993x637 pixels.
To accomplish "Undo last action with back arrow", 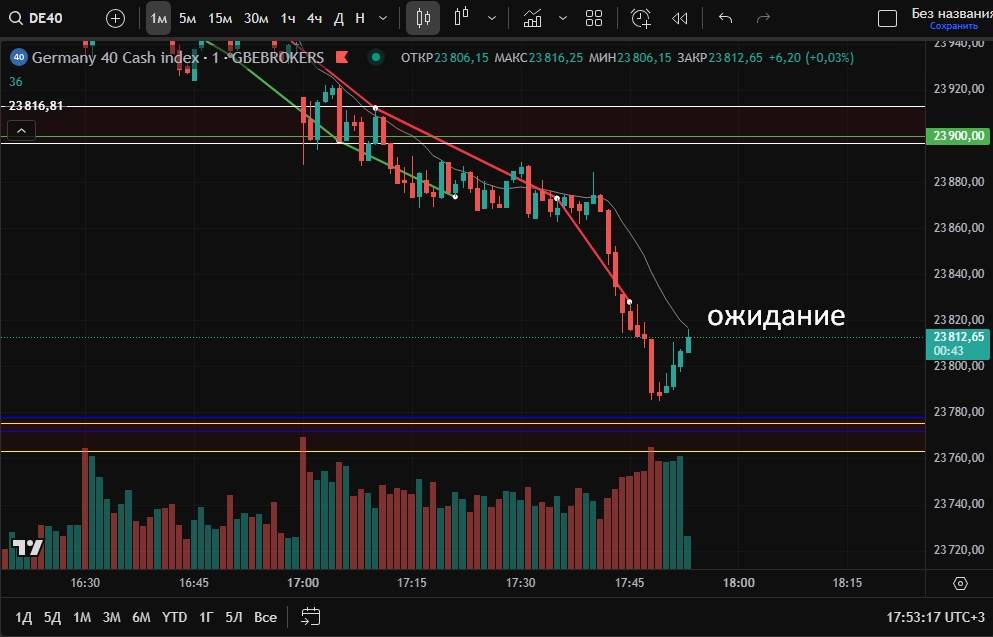I will pos(725,18).
